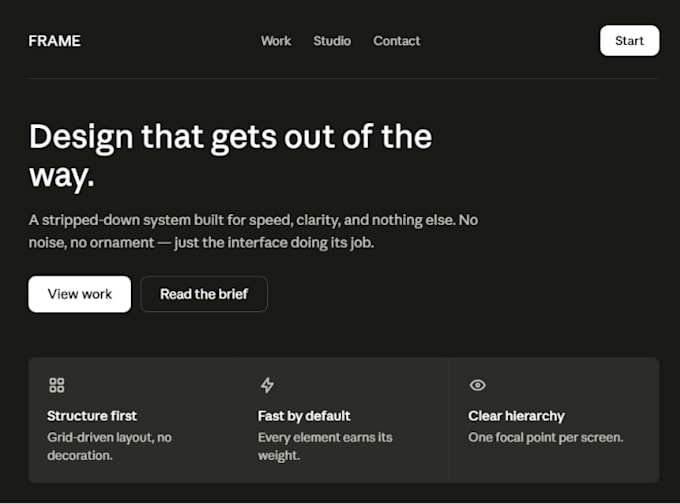Click the stripped-down system subtitle paragraph

(254, 231)
